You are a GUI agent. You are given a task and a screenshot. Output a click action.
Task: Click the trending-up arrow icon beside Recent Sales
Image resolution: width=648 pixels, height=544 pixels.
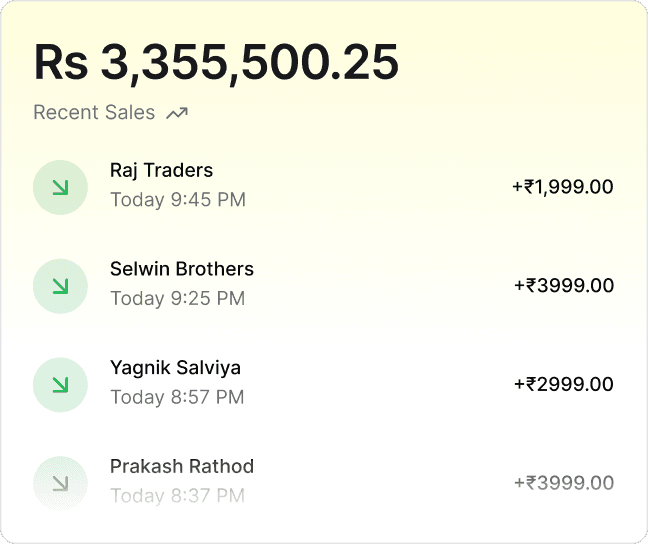pyautogui.click(x=177, y=113)
